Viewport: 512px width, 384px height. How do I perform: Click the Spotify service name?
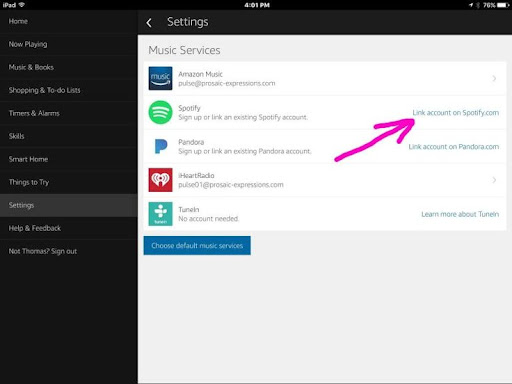189,108
